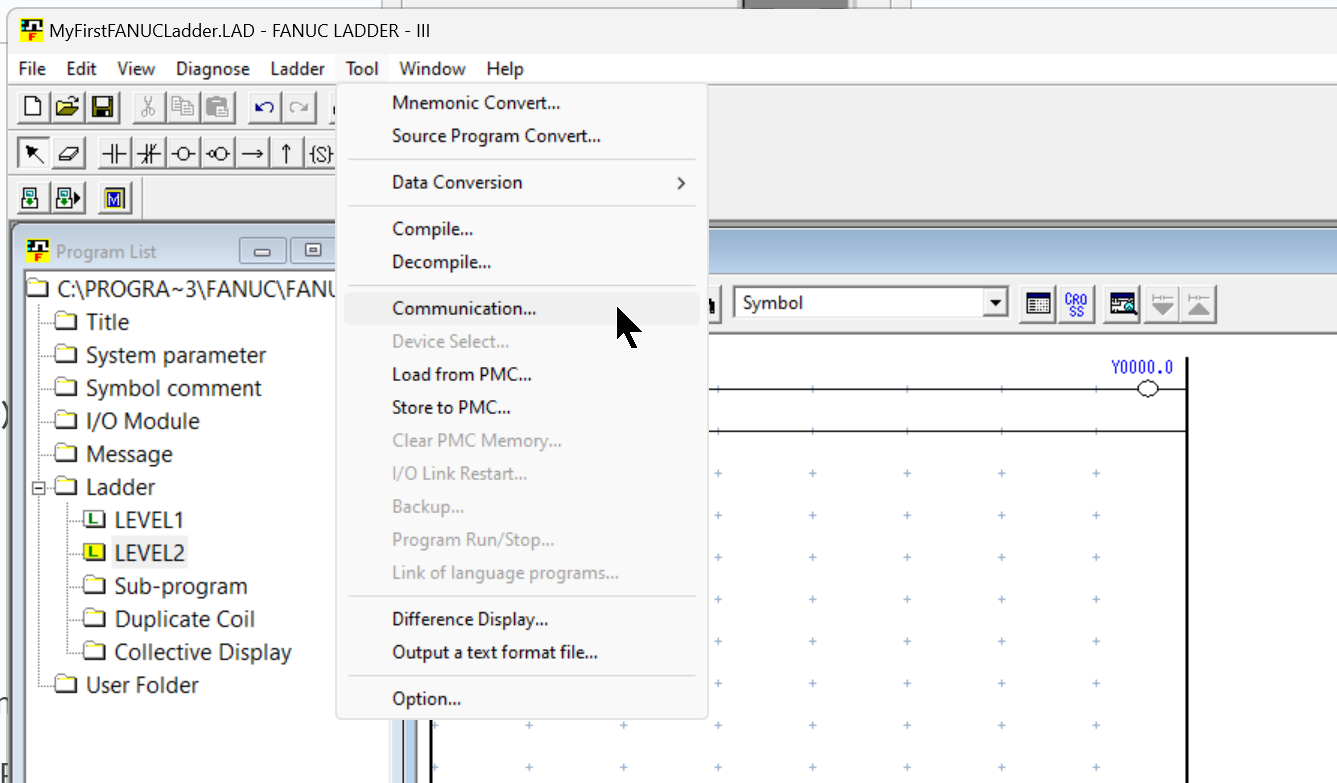Select System parameter in Program List
Image resolution: width=1337 pixels, height=783 pixels.
(176, 355)
